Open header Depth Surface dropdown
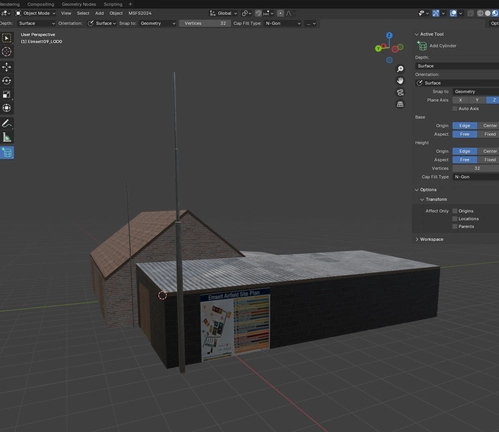Image resolution: width=499 pixels, height=432 pixels. (x=36, y=23)
